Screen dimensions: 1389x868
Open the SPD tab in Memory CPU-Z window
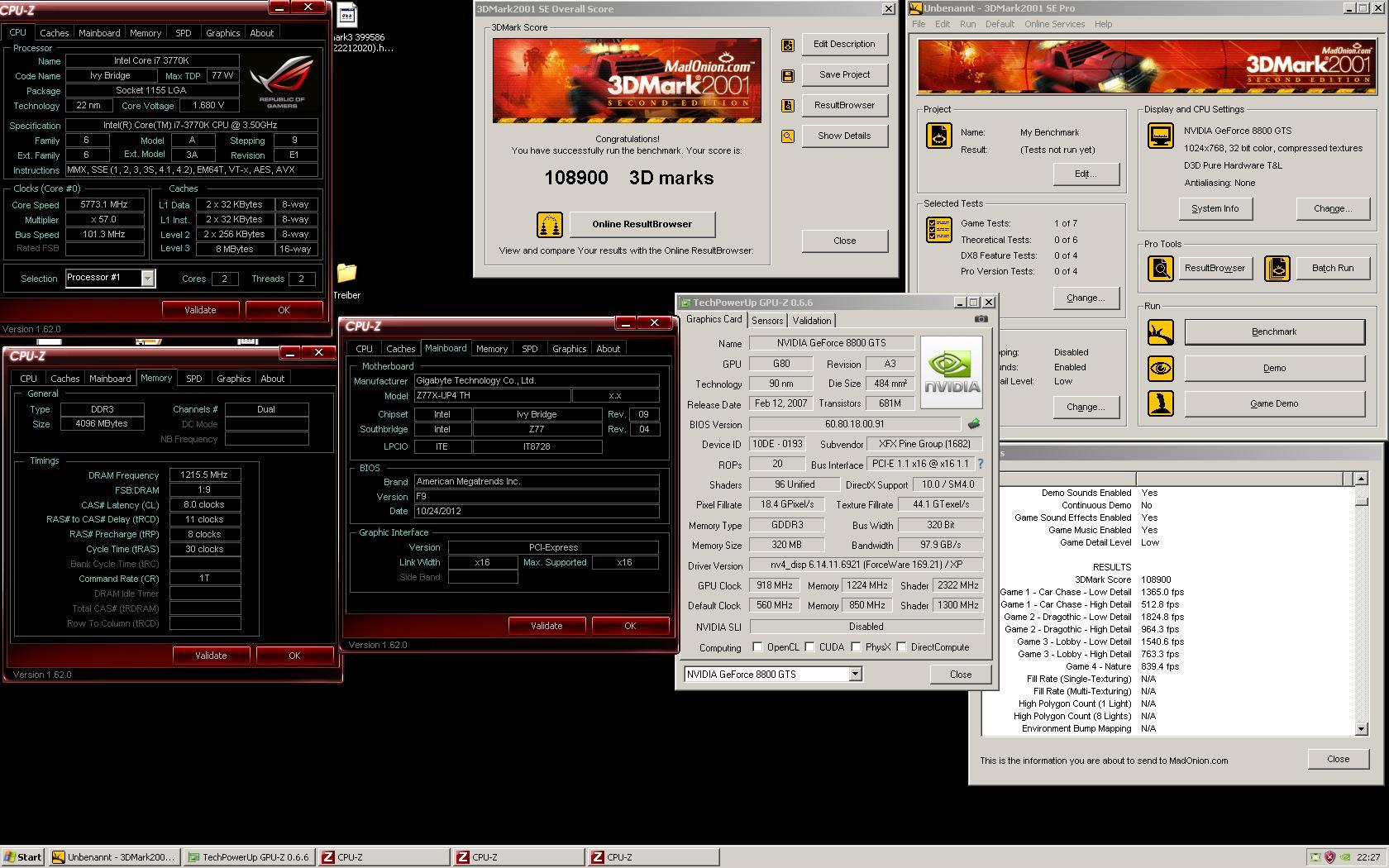coord(194,379)
